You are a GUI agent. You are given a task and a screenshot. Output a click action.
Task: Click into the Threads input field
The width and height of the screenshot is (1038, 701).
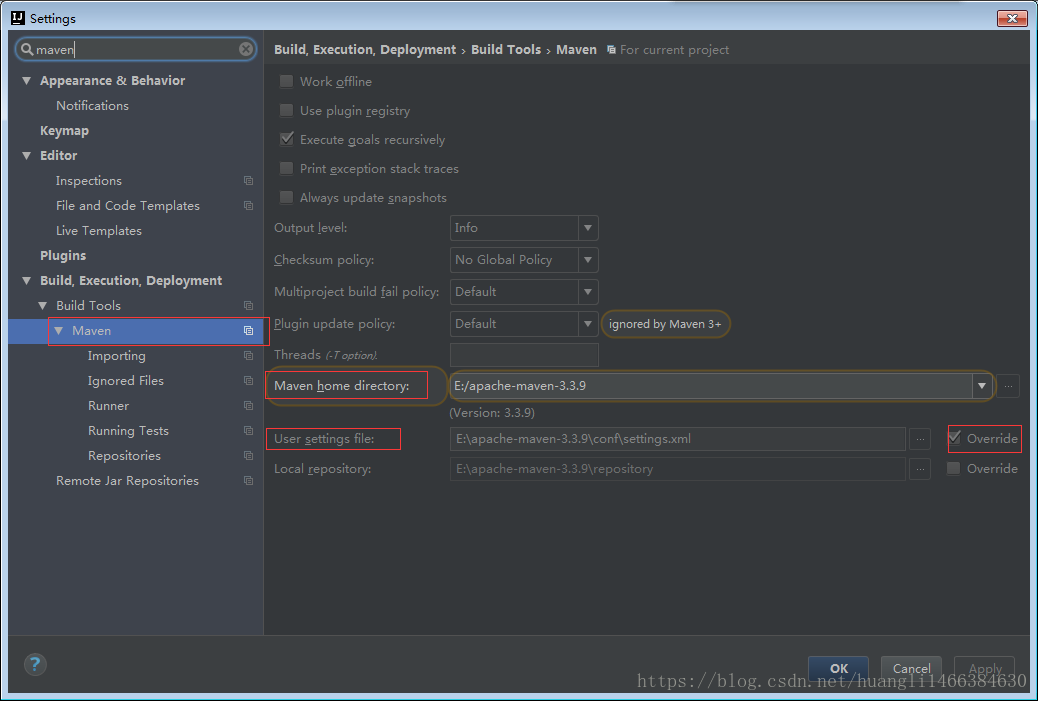pos(524,355)
